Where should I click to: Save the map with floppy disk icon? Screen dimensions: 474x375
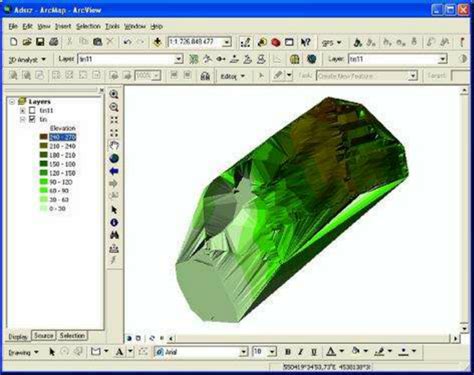point(40,42)
